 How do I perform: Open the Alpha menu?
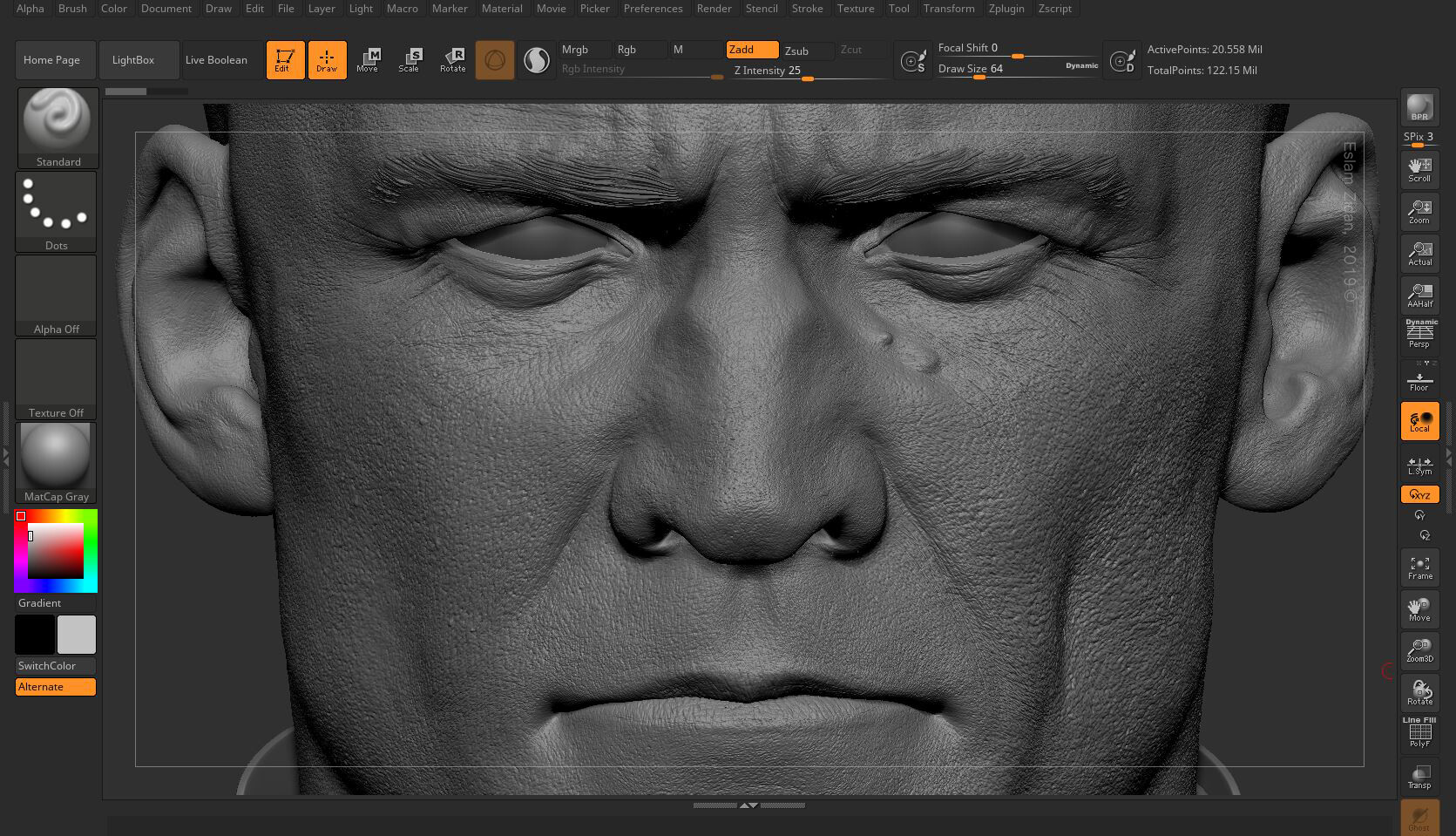coord(30,9)
